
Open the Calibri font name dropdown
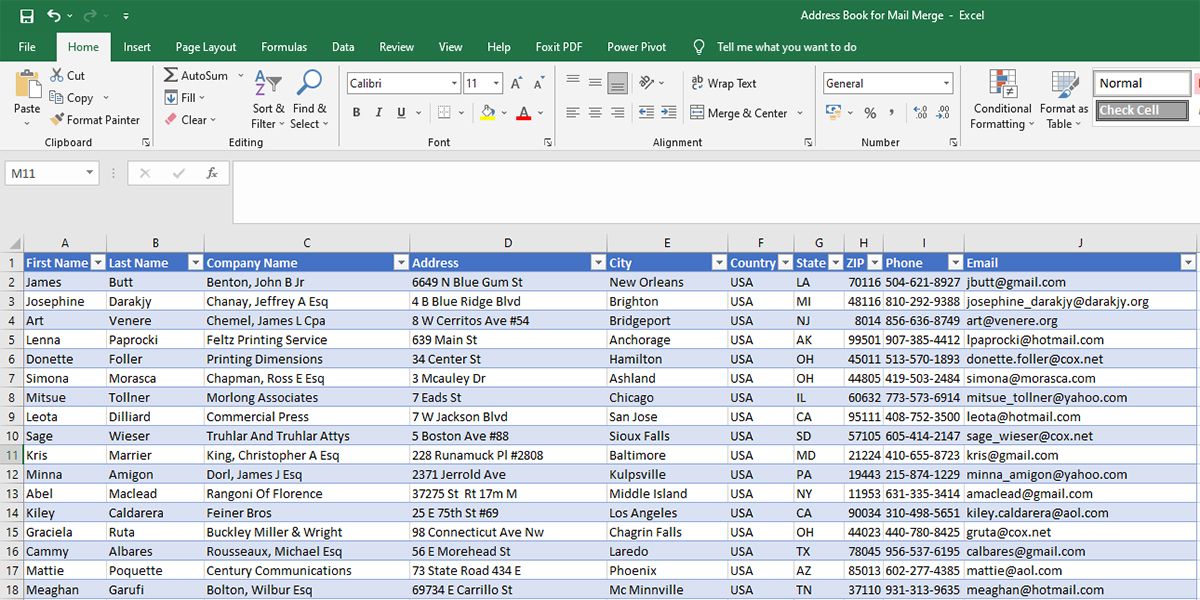click(454, 84)
